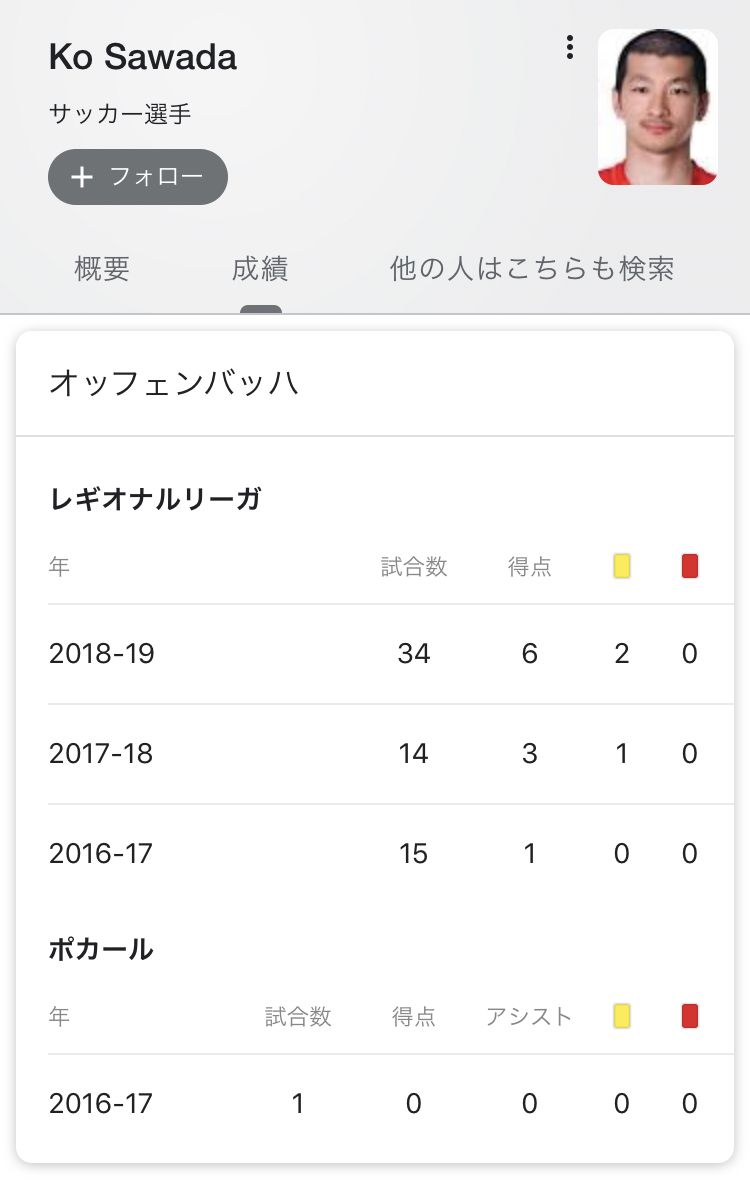Click red card icon in ポカール table
This screenshot has width=750, height=1188.
[689, 1017]
